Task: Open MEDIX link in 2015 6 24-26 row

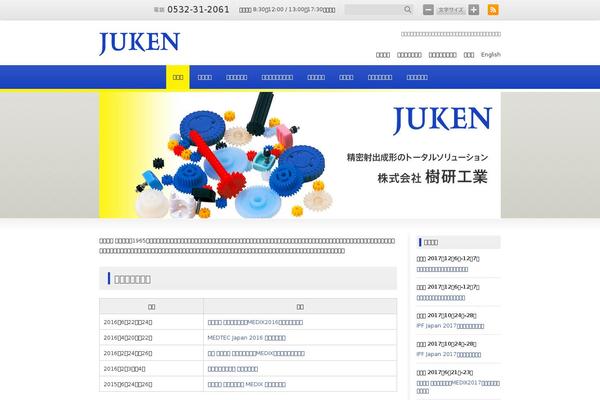Action: point(246,384)
